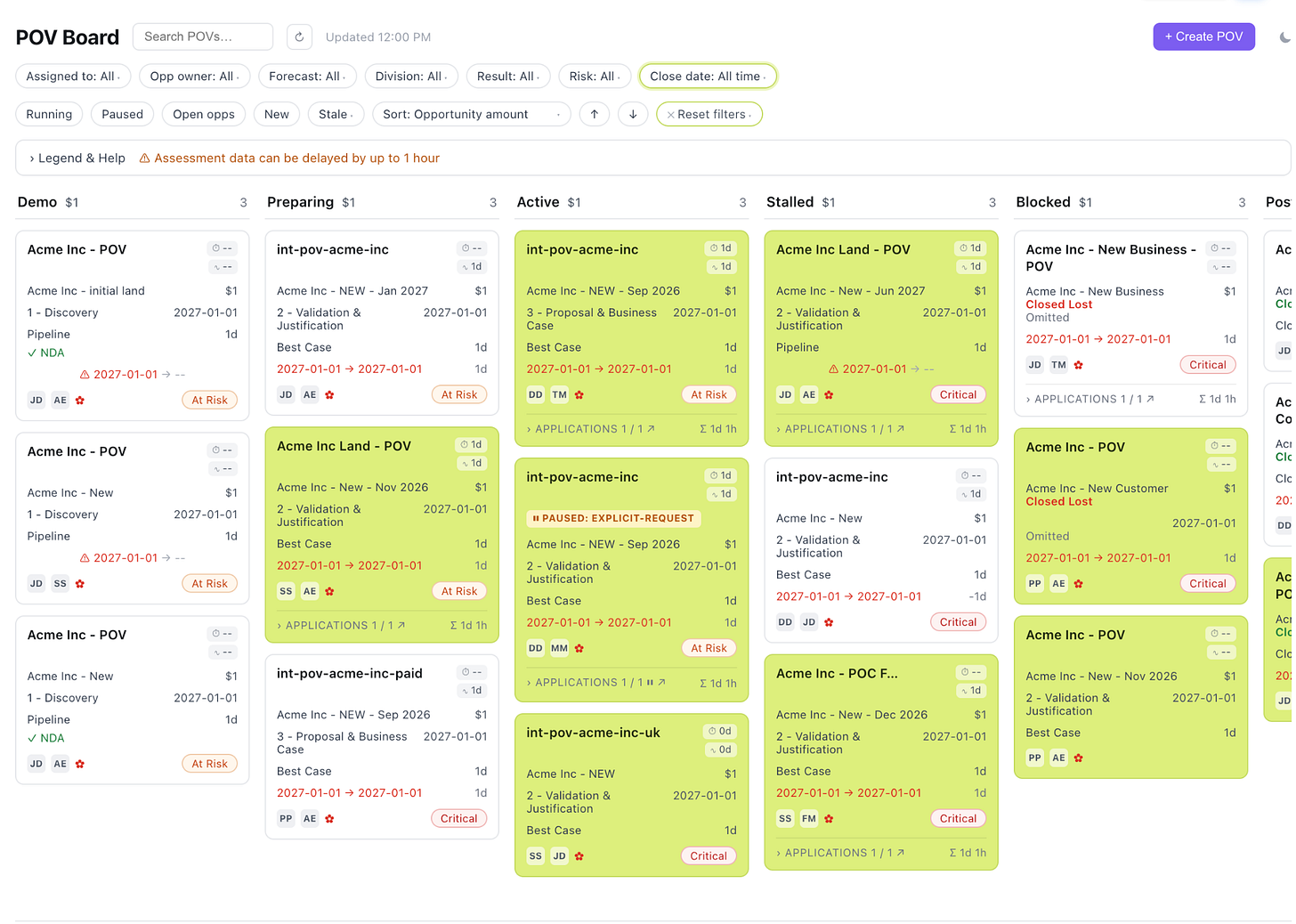
Task: Click the warning triangle in the delay notice
Action: coord(144,158)
